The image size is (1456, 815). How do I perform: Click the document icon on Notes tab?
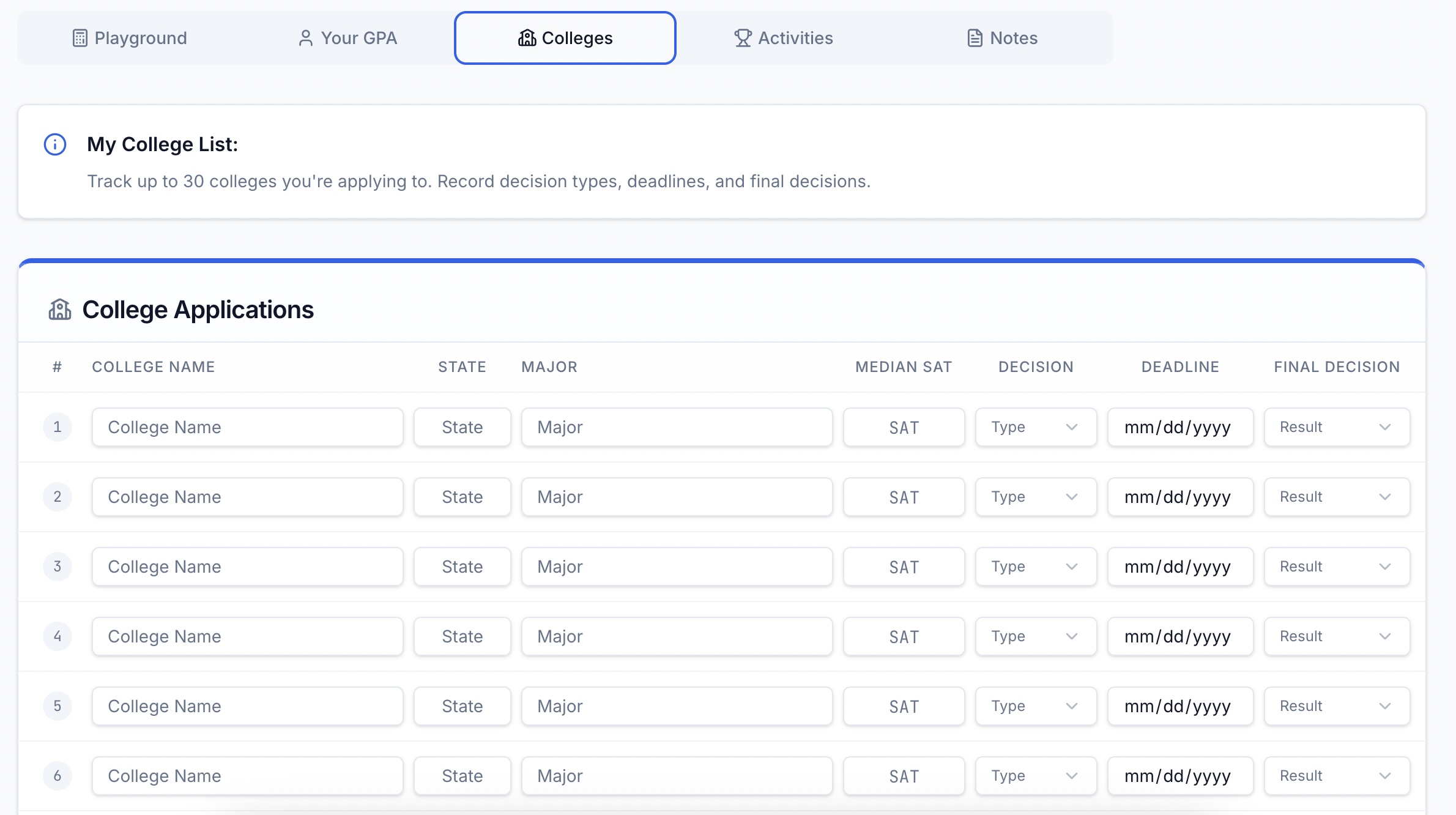[x=975, y=38]
